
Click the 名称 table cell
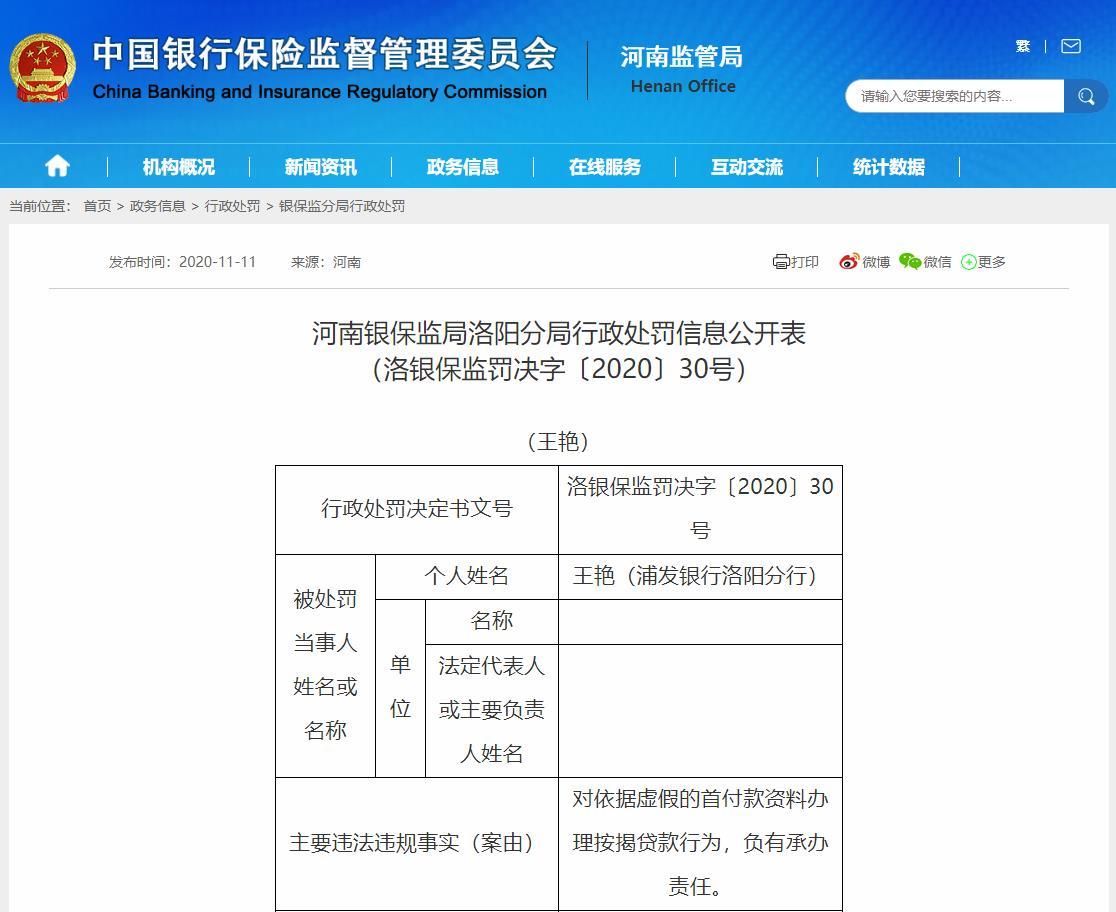[x=492, y=622]
